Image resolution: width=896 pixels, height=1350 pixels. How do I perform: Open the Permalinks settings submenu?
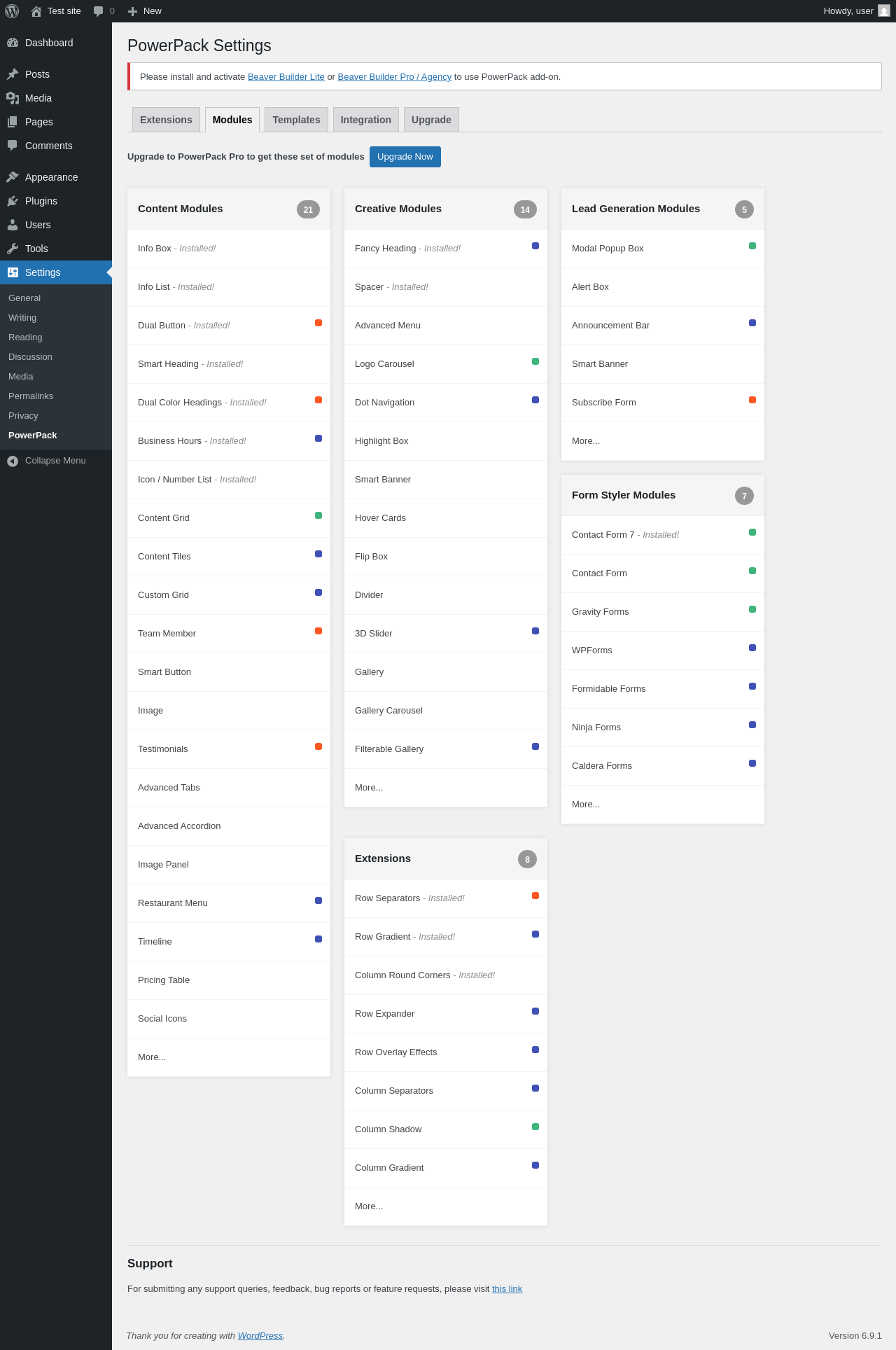(31, 396)
